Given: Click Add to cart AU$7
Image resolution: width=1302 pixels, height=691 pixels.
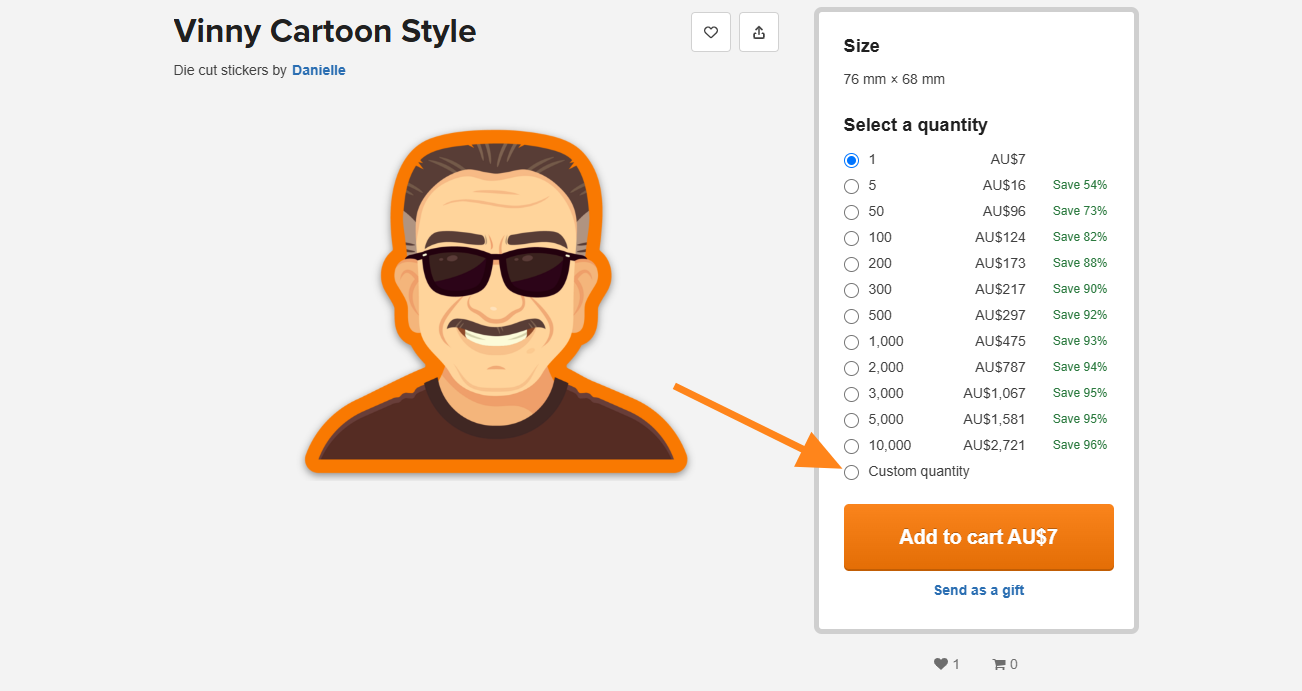Looking at the screenshot, I should tap(978, 537).
